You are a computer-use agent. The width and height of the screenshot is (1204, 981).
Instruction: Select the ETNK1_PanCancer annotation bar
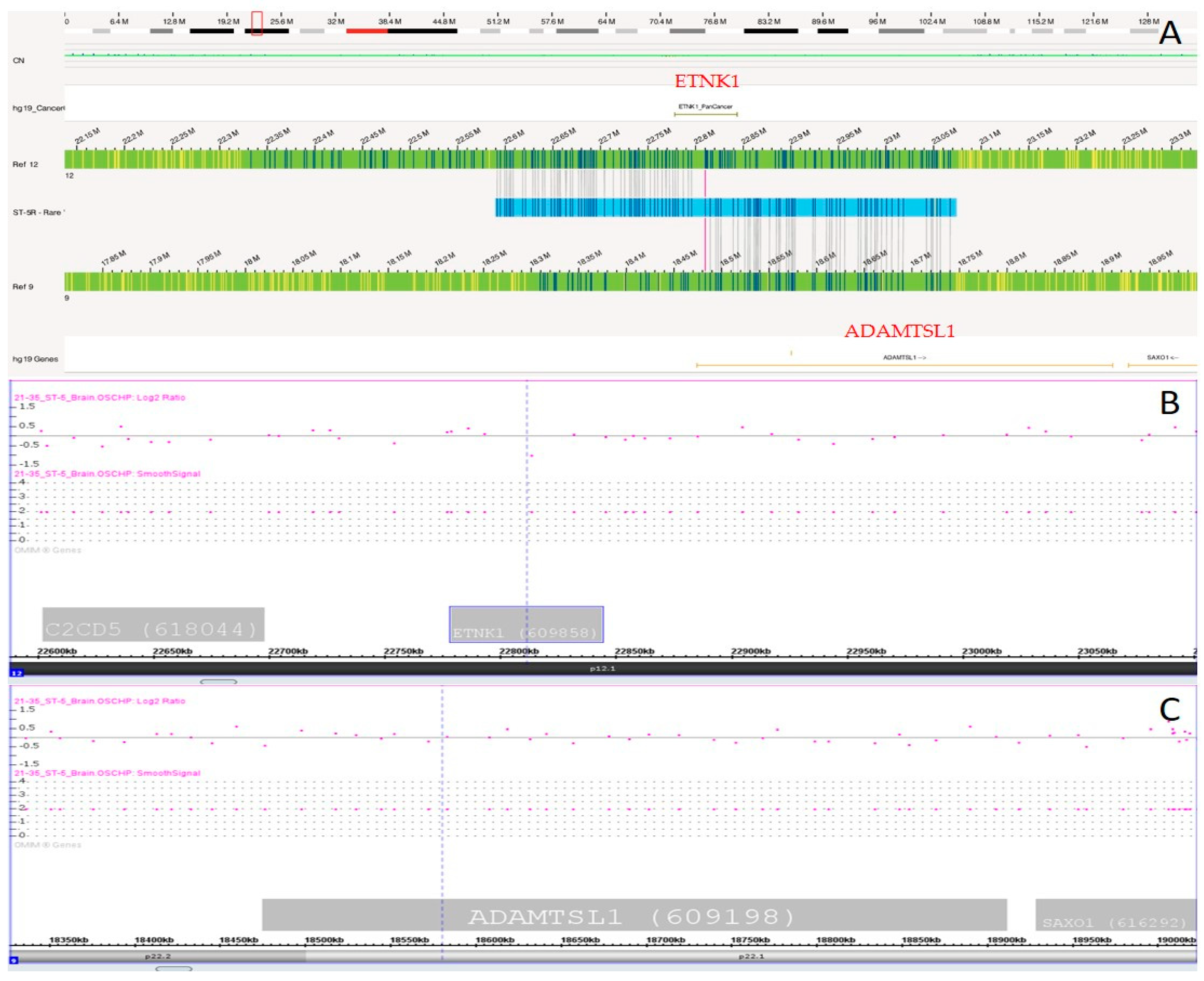click(x=705, y=114)
